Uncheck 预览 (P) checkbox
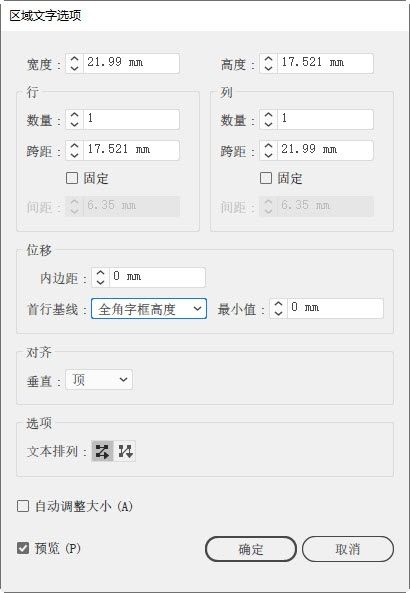Screen dimensions: 410x593 pyautogui.click(x=23, y=548)
